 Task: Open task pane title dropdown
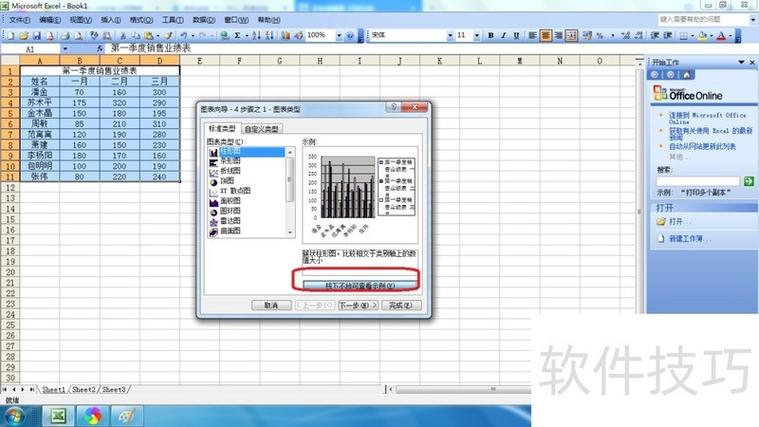click(741, 62)
